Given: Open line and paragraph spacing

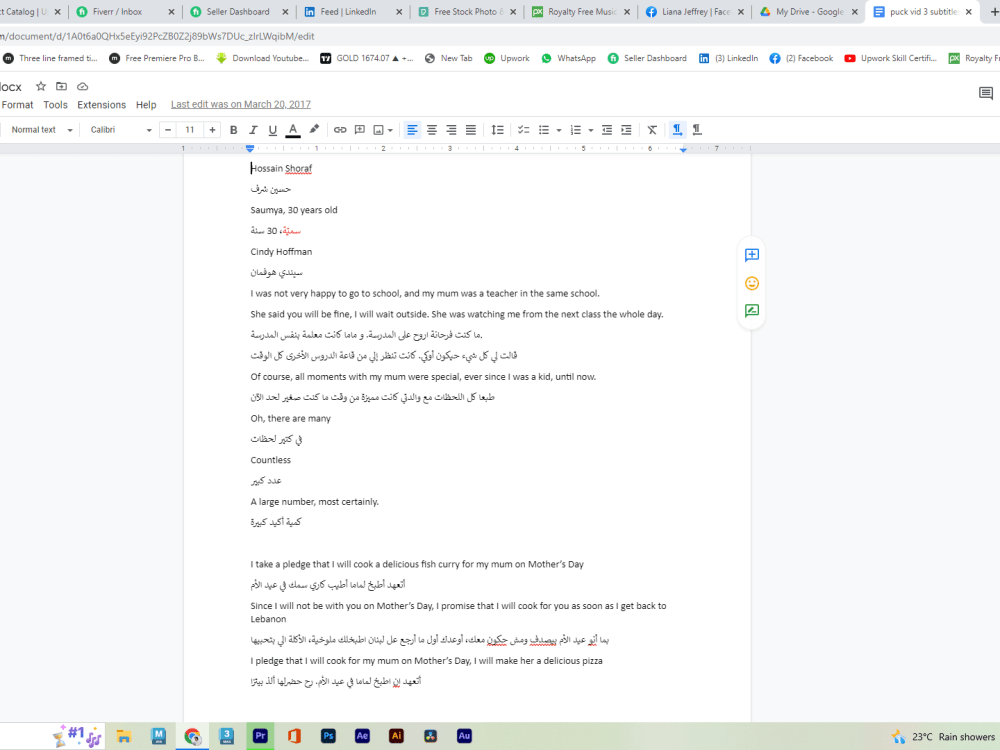Looking at the screenshot, I should point(497,130).
